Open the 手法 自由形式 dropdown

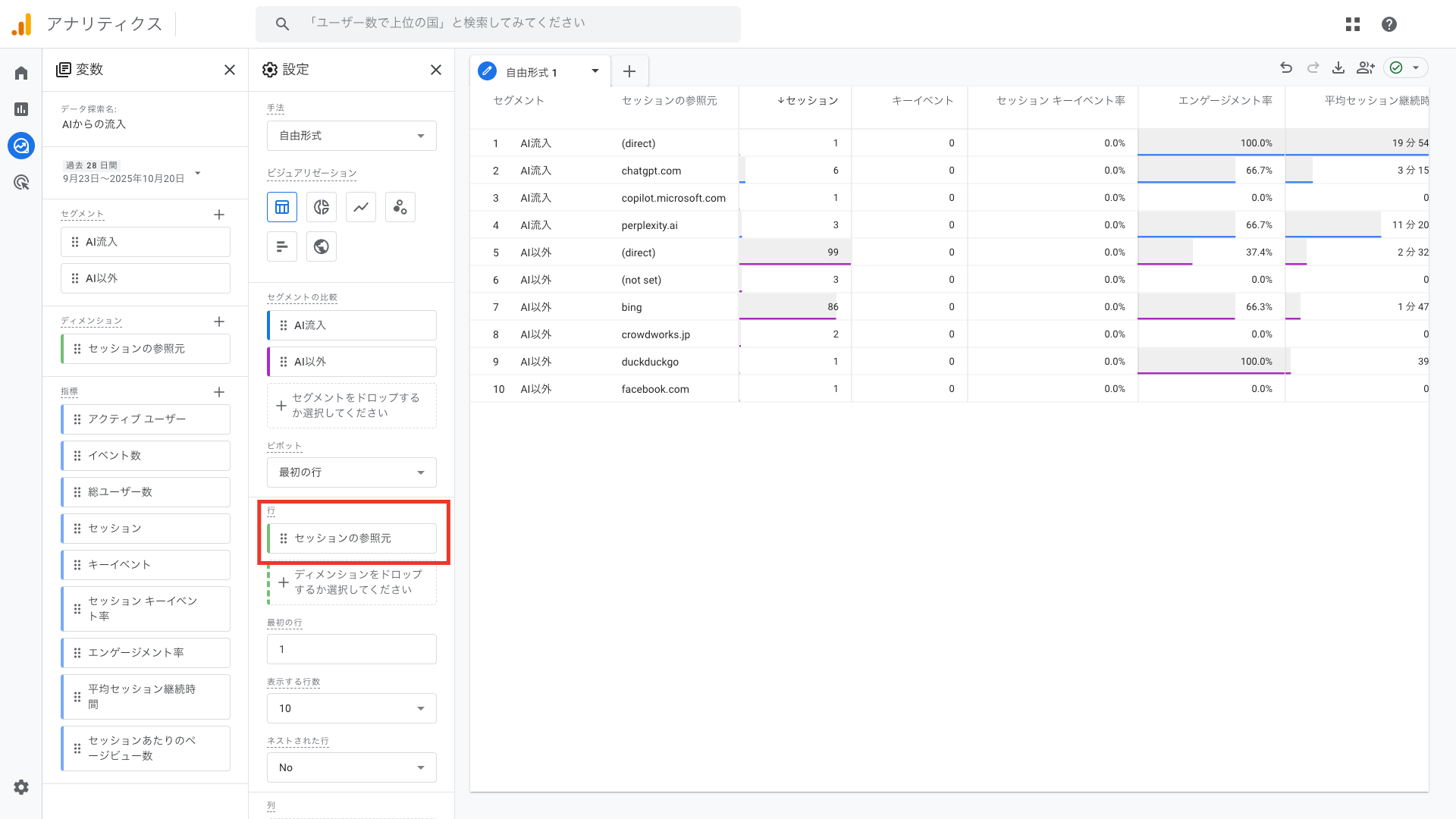(x=351, y=136)
